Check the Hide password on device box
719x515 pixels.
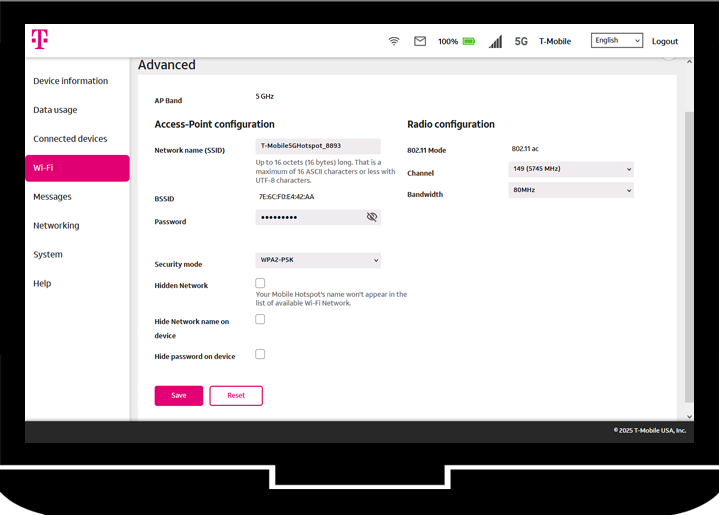click(x=260, y=354)
